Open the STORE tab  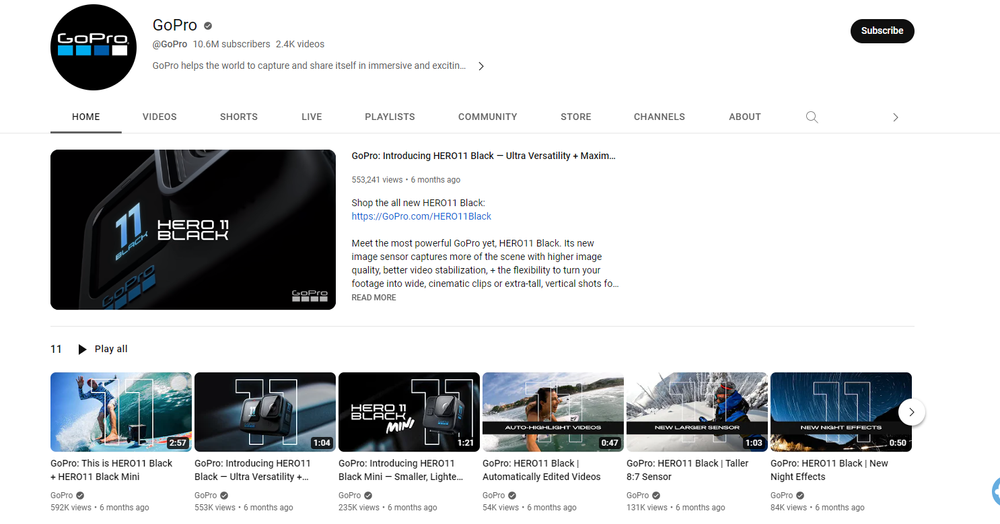576,117
